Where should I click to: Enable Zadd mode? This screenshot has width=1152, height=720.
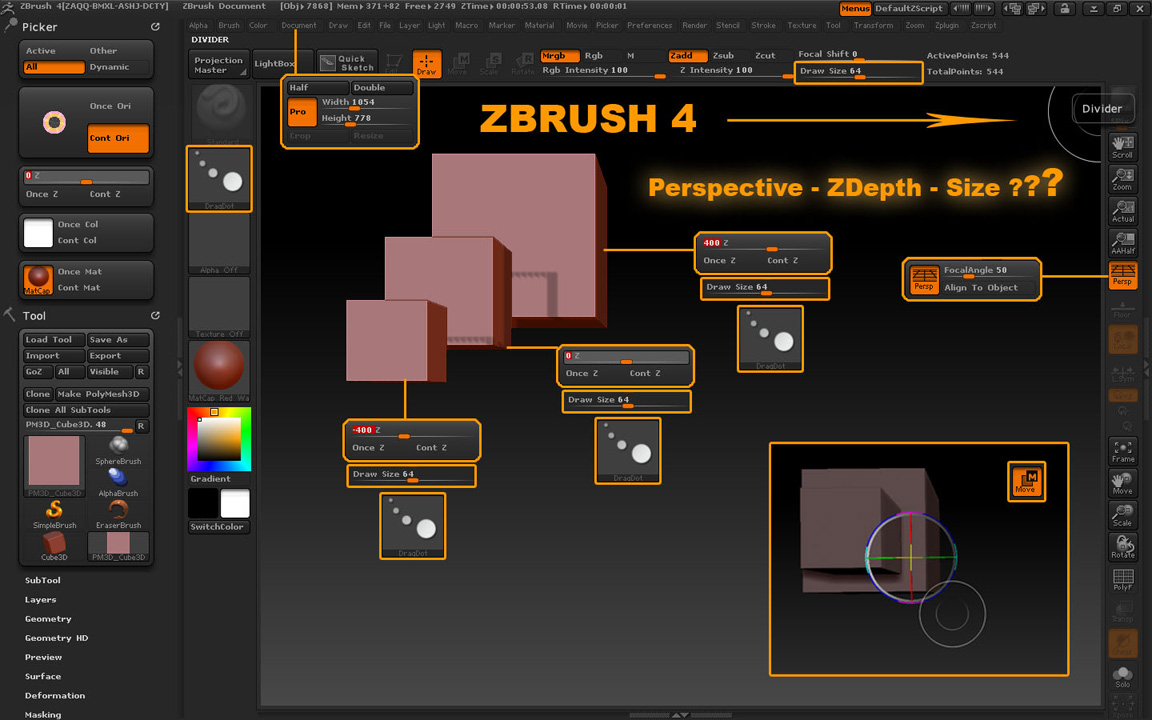[687, 56]
